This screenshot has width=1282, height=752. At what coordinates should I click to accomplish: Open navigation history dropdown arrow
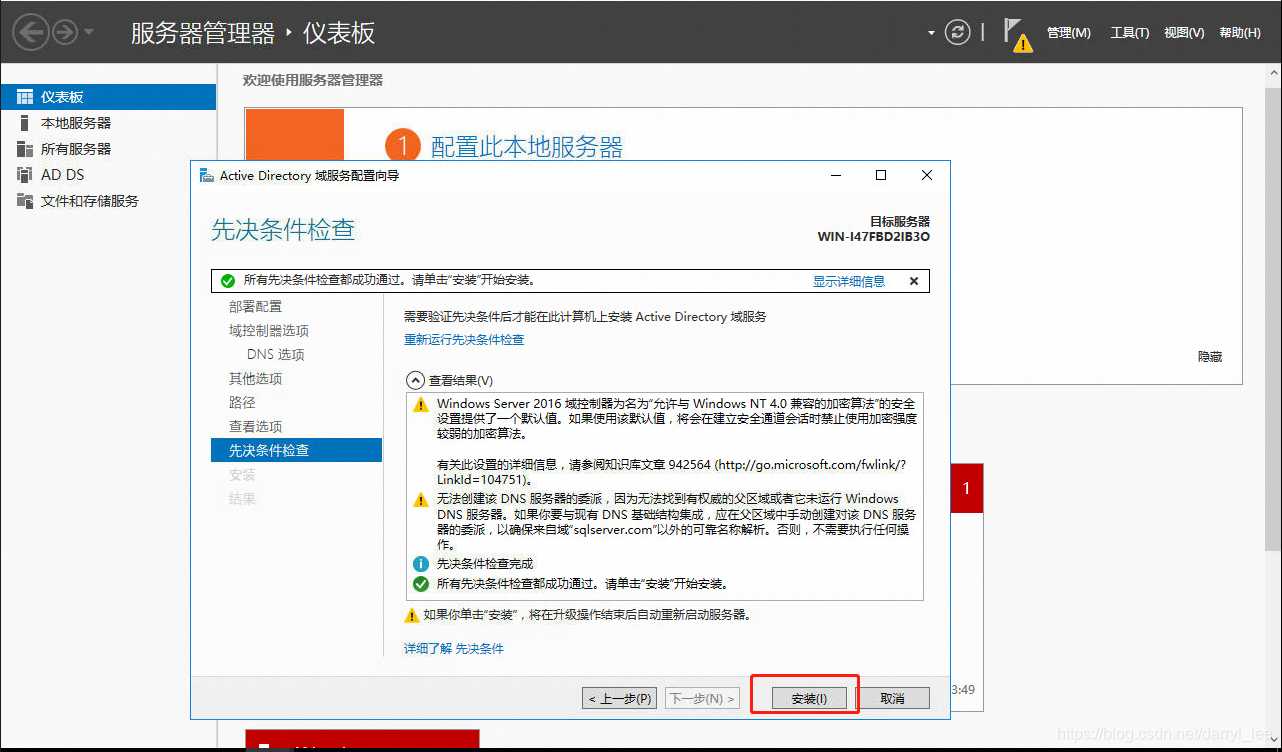pyautogui.click(x=89, y=33)
